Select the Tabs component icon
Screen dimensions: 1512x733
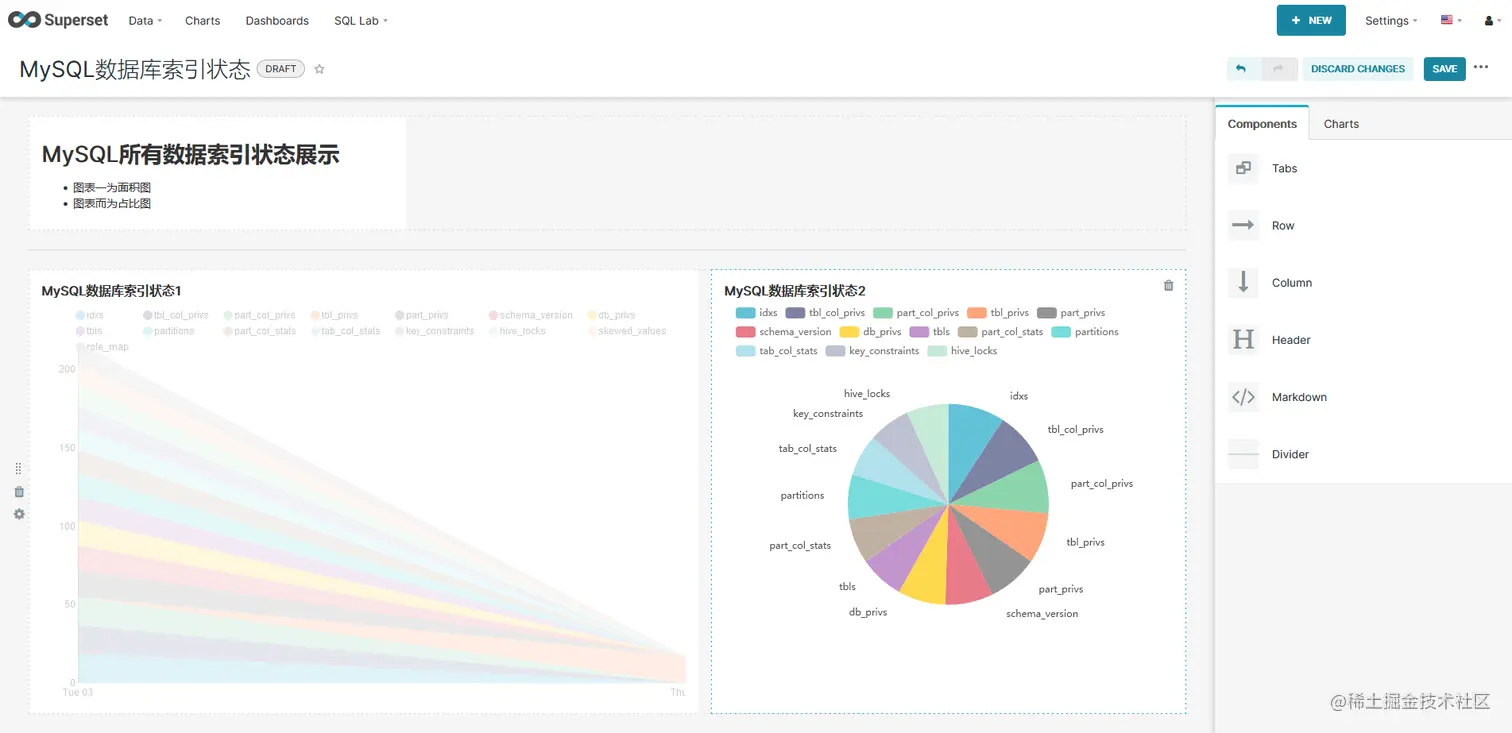(x=1243, y=168)
